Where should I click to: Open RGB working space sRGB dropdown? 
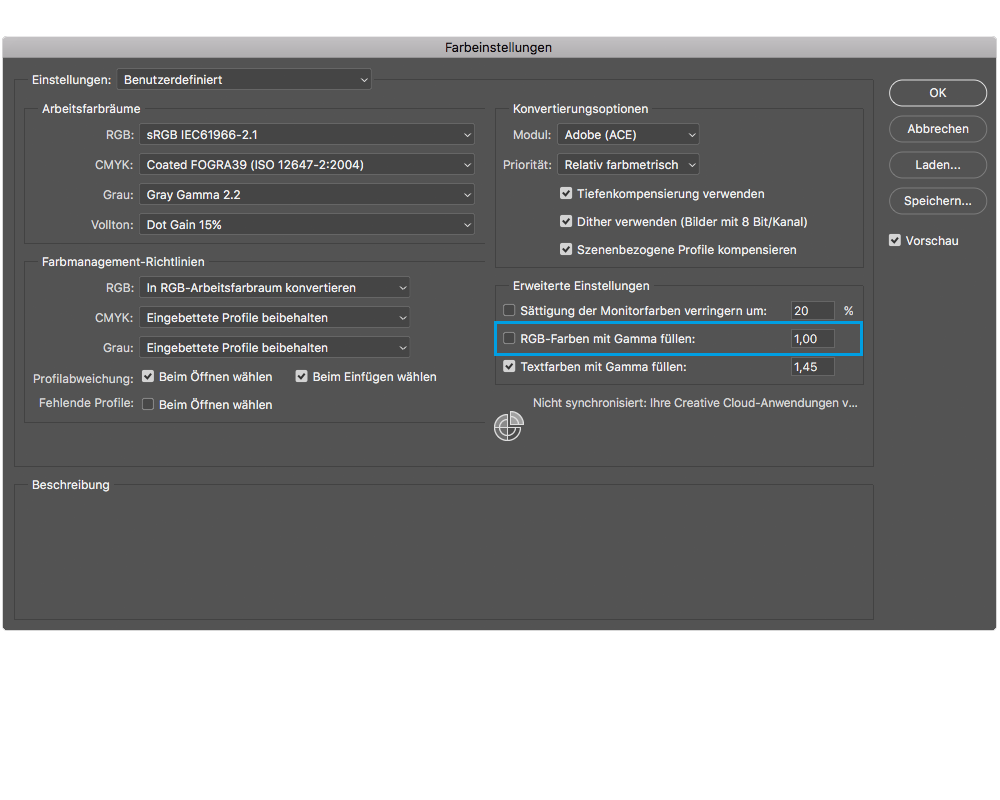(308, 134)
